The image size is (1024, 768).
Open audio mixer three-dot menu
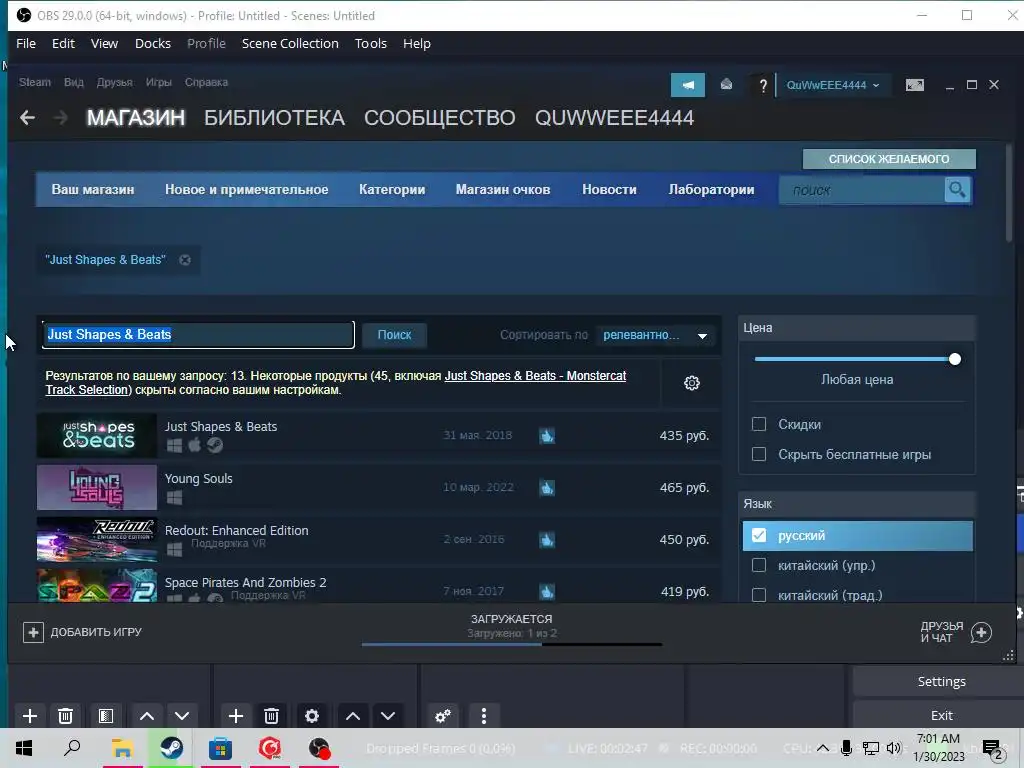point(484,716)
